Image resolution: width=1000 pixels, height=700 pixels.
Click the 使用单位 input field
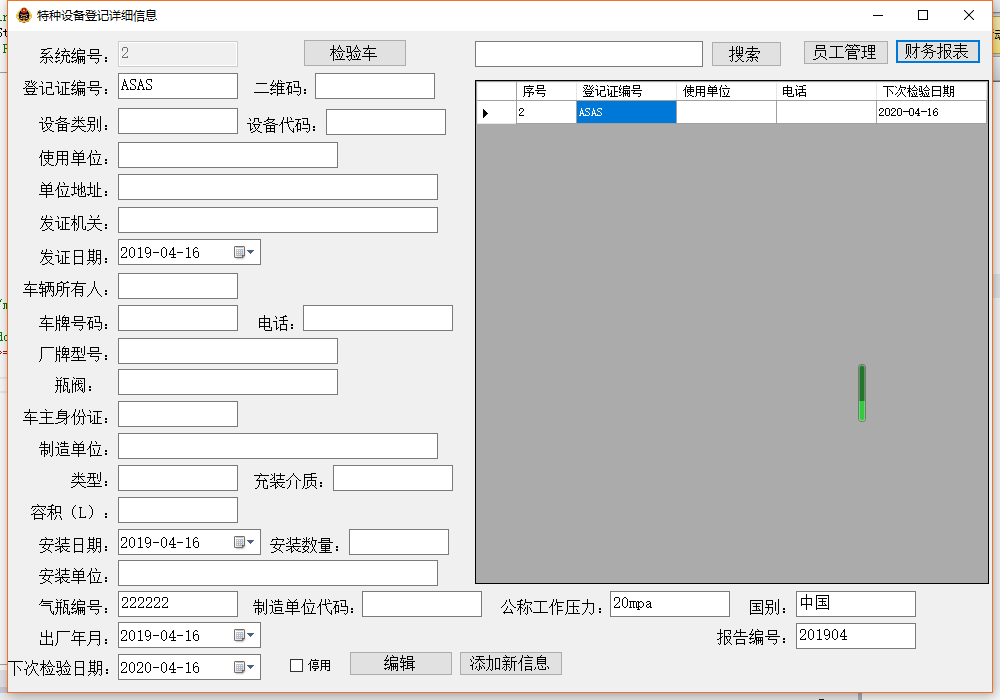227,155
